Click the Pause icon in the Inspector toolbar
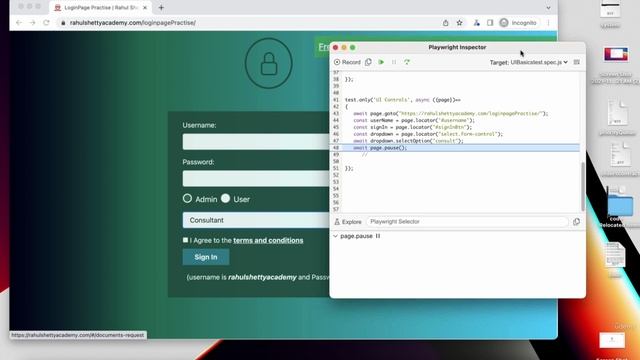The height and width of the screenshot is (360, 640). [394, 62]
